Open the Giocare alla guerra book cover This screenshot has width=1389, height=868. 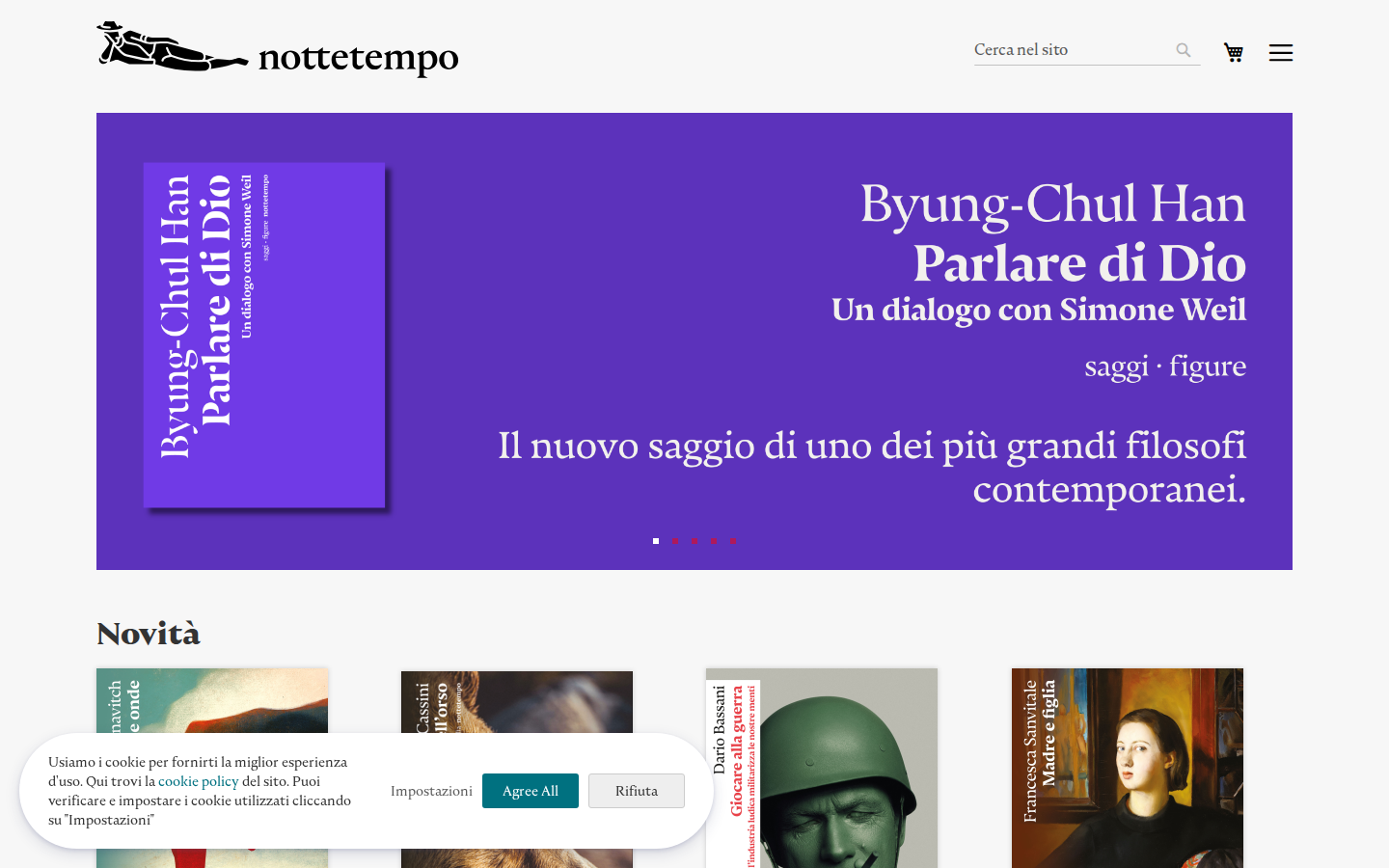[x=822, y=768]
